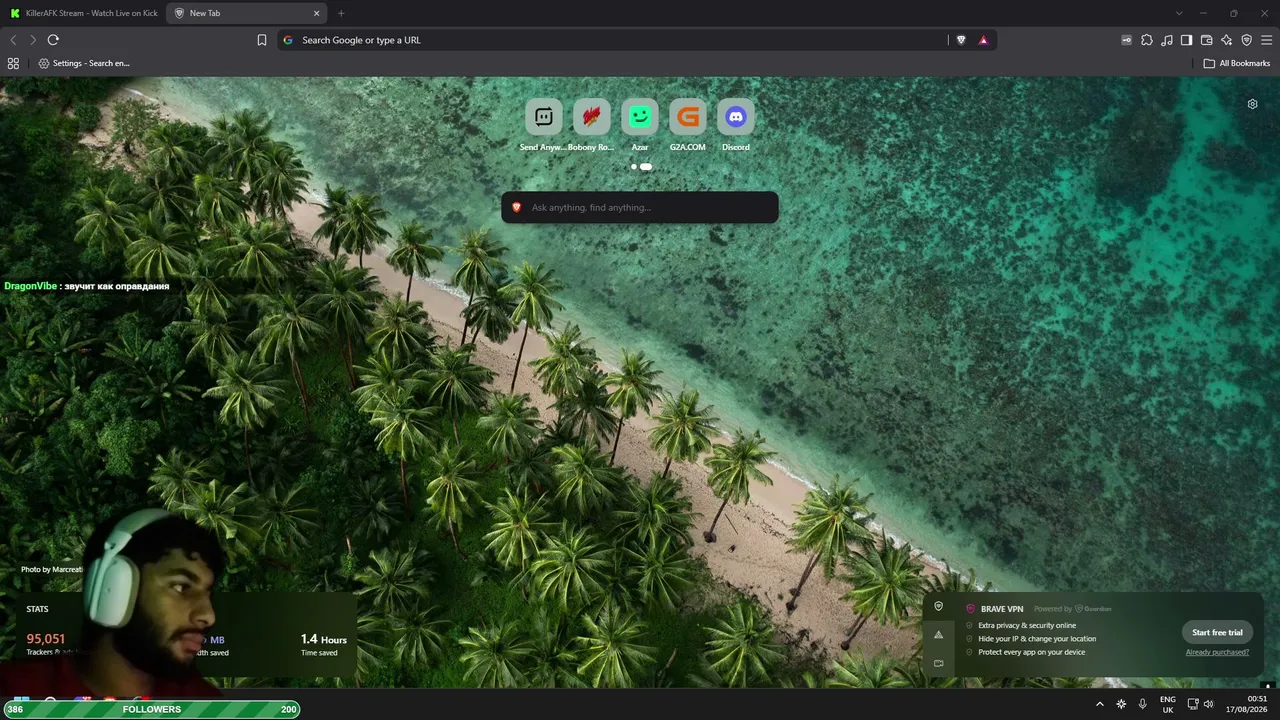Screen dimensions: 1280x720
Task: Open the media playlist music-note icon
Action: 1167,40
